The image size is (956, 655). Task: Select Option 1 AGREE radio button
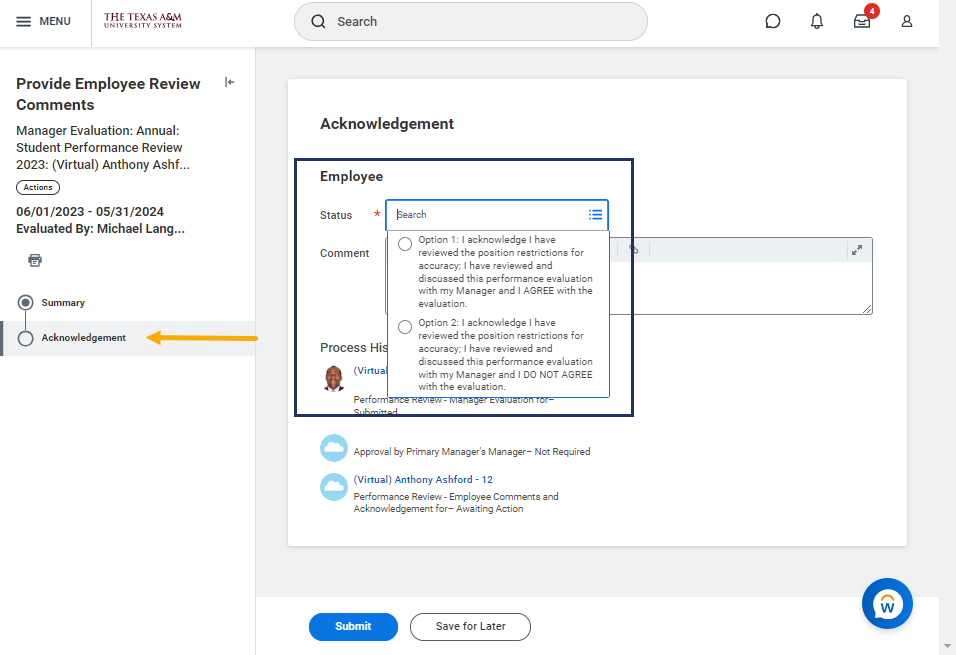(x=405, y=244)
